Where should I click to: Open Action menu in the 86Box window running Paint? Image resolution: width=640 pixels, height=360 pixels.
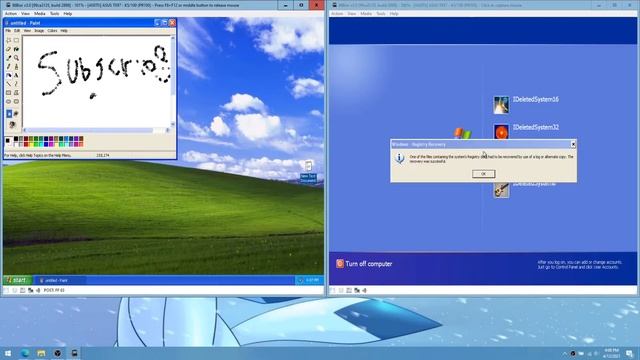click(11, 13)
